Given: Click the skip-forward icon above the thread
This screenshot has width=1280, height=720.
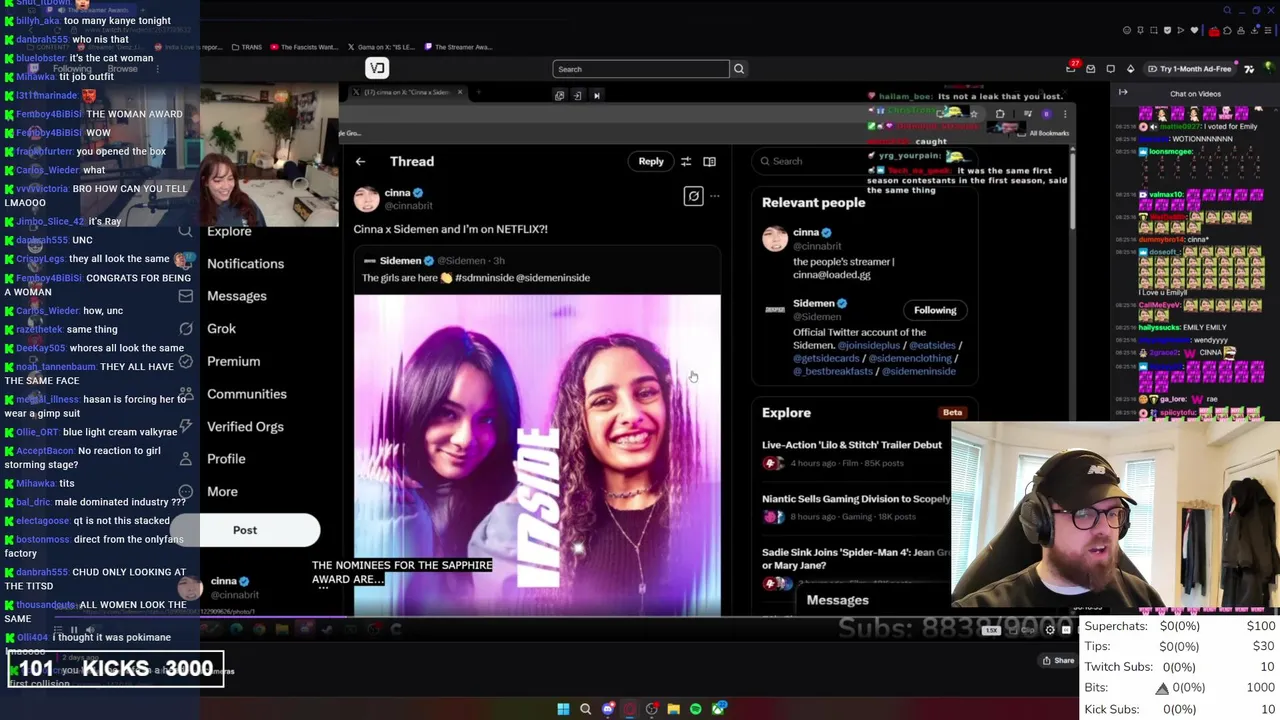Looking at the screenshot, I should (x=597, y=96).
